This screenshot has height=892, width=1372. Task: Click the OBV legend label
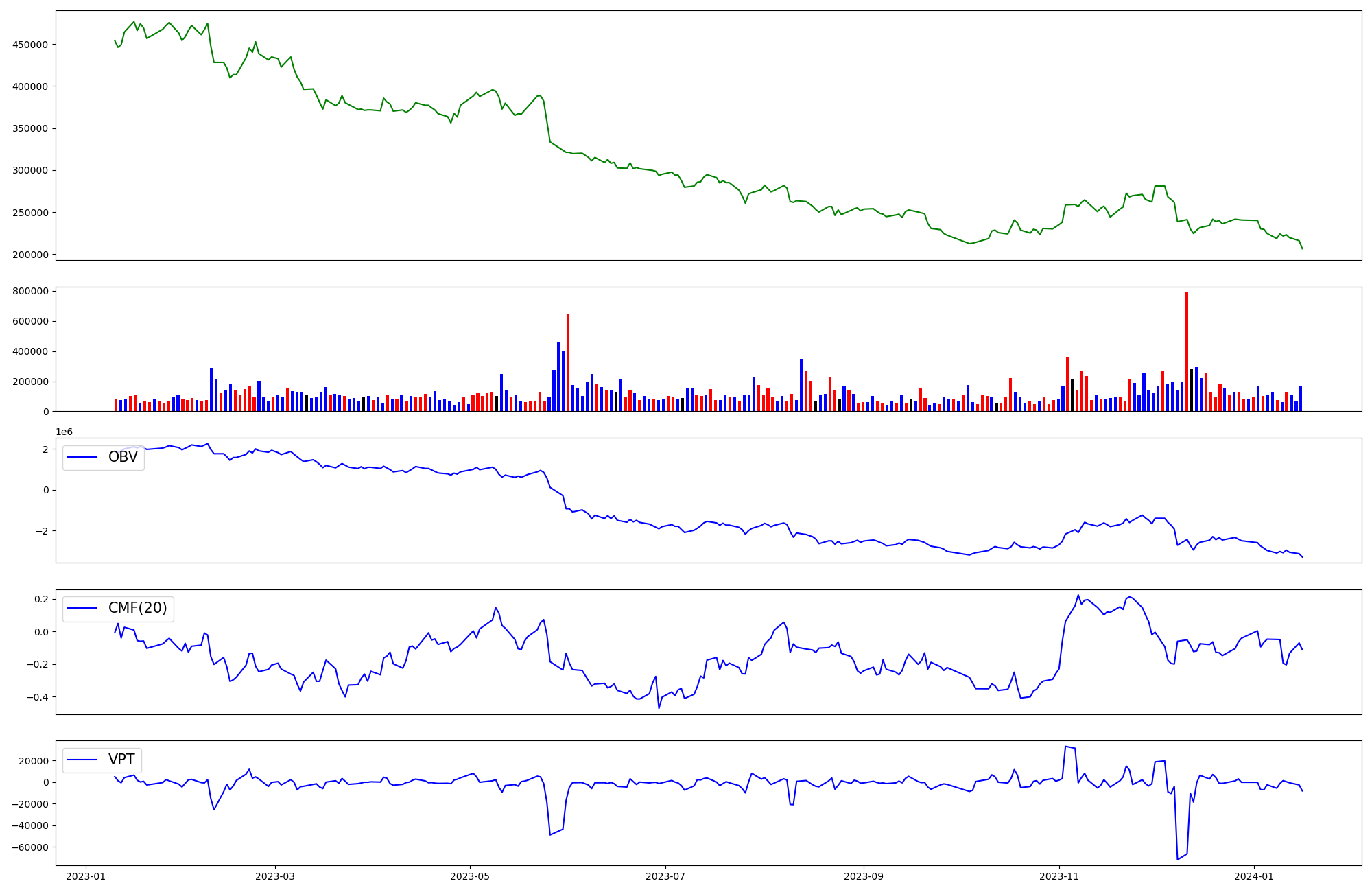tap(123, 458)
